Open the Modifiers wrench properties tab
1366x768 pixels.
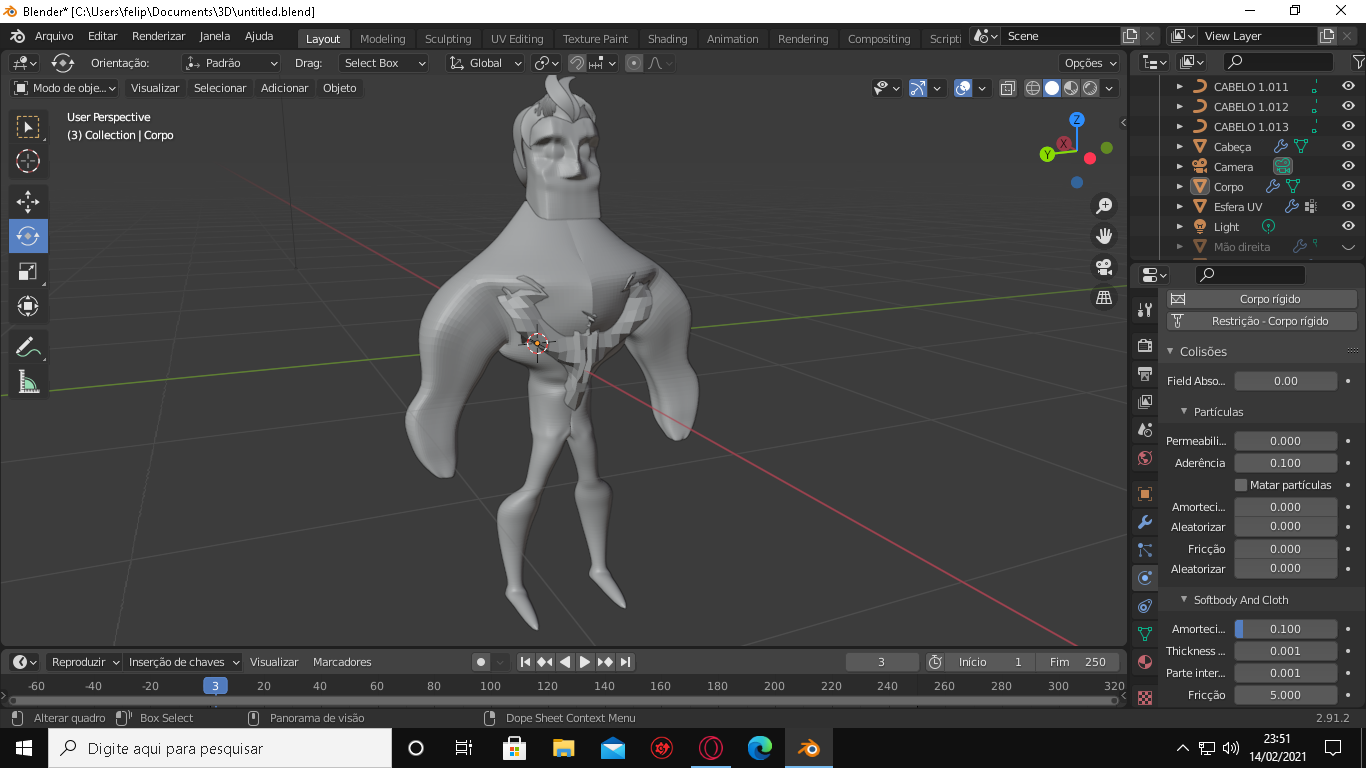[1145, 522]
